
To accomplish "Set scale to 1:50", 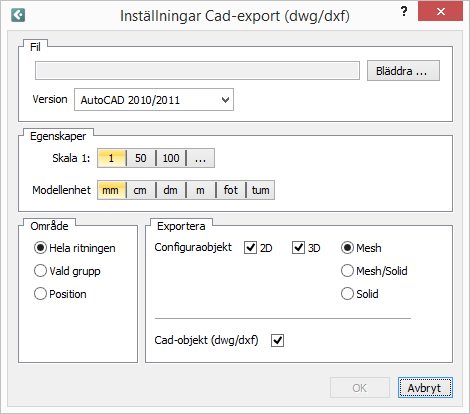I will coord(141,158).
